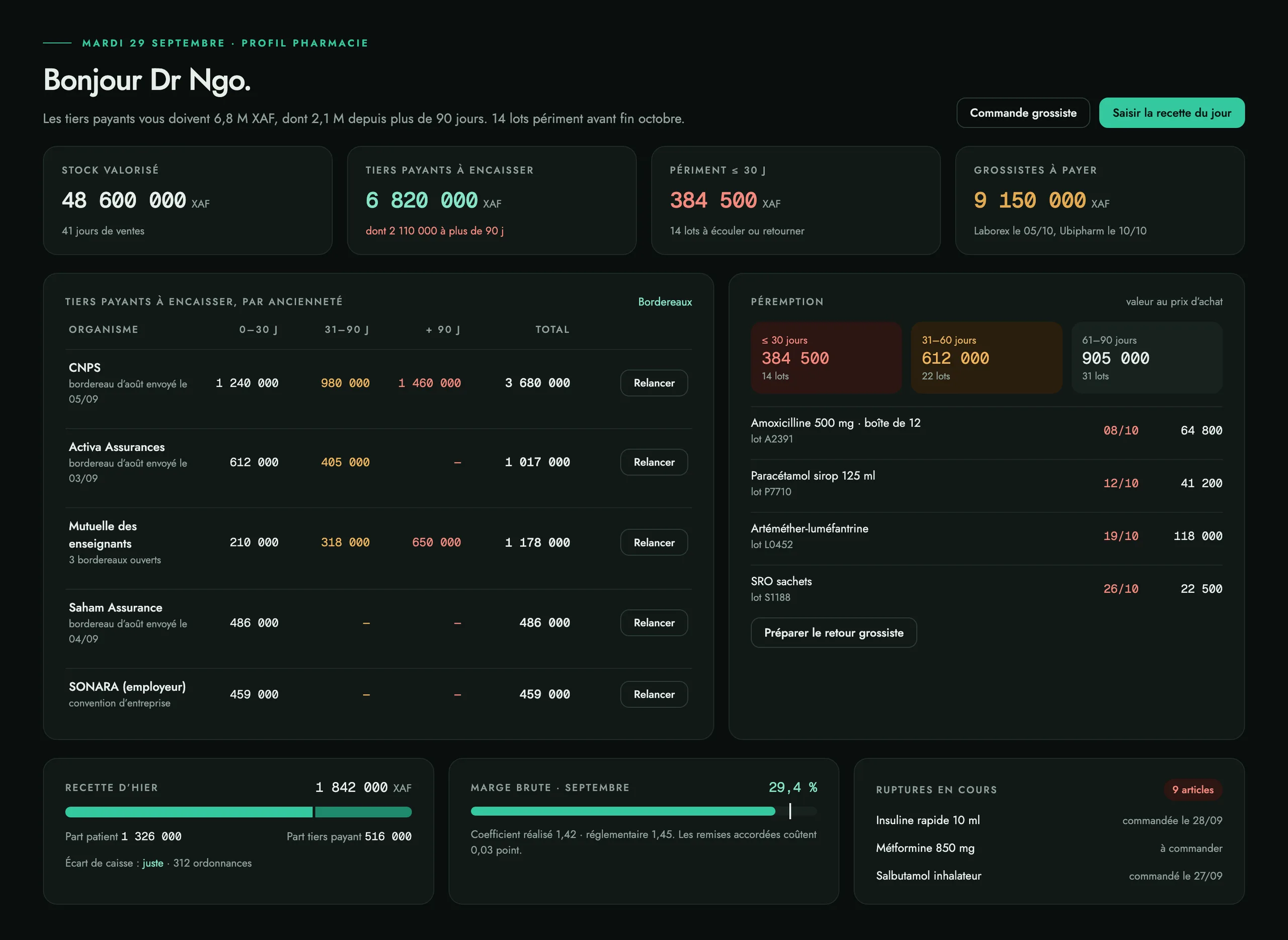Click the Recette d'hier progress bar
Image resolution: width=1288 pixels, height=940 pixels.
pyautogui.click(x=238, y=812)
